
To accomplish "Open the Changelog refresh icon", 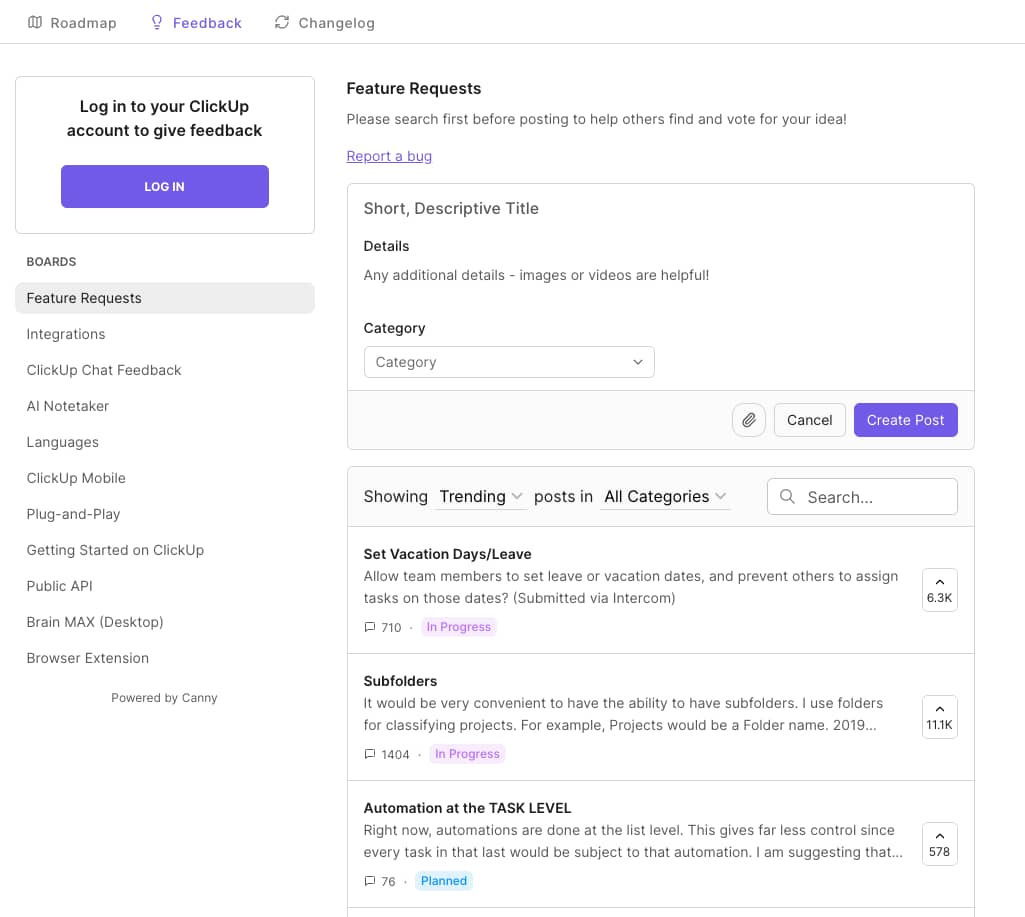I will (x=281, y=21).
